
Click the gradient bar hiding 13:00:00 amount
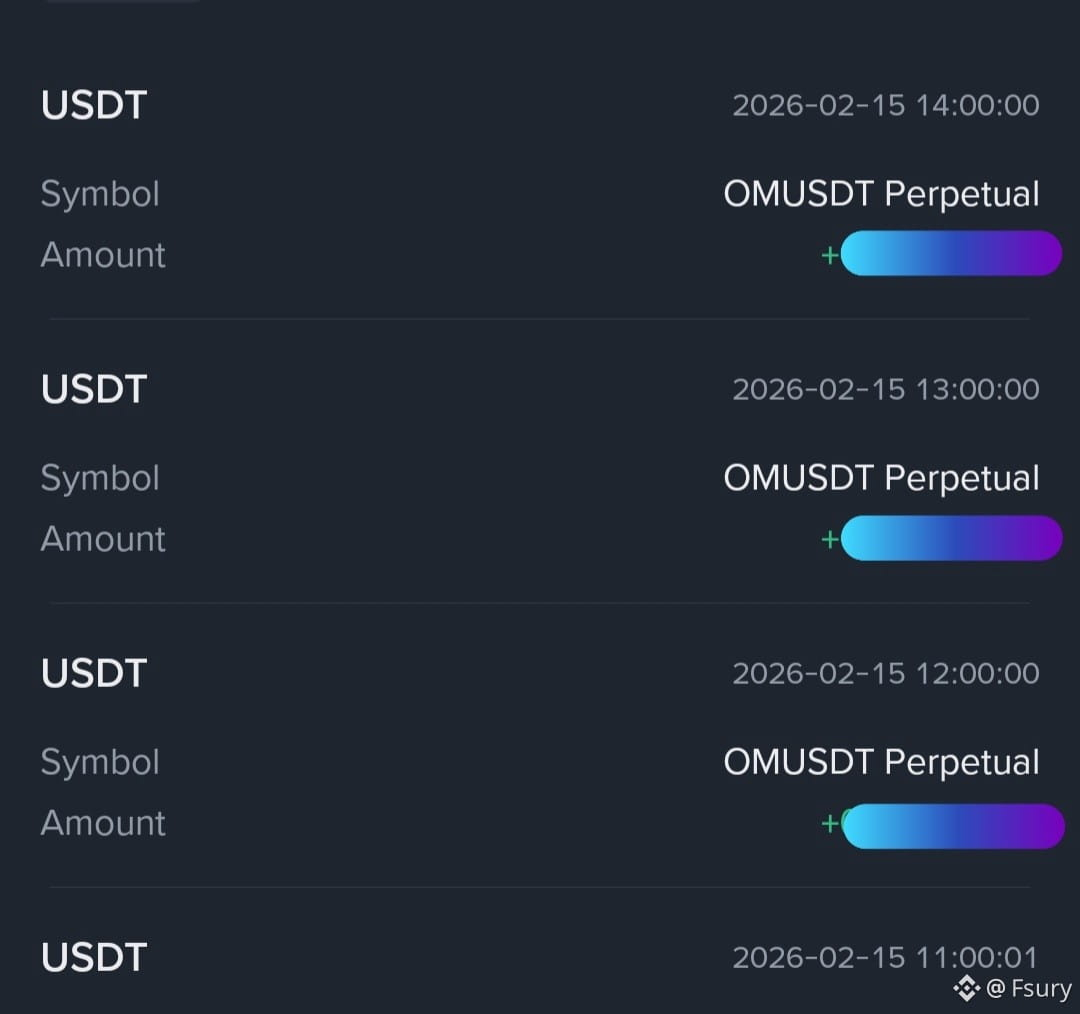[x=951, y=538]
